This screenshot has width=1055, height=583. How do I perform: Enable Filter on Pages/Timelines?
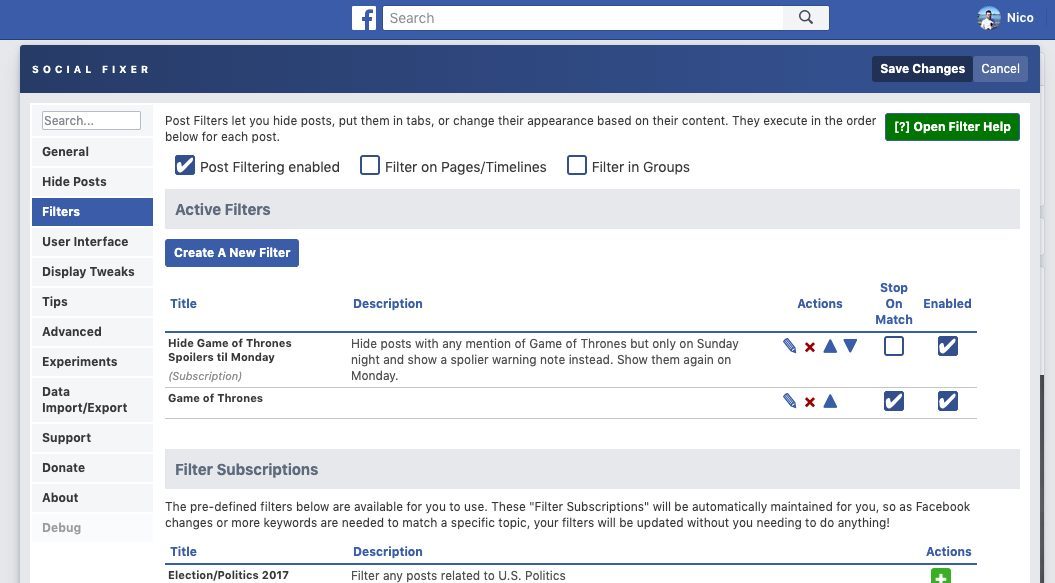click(369, 166)
